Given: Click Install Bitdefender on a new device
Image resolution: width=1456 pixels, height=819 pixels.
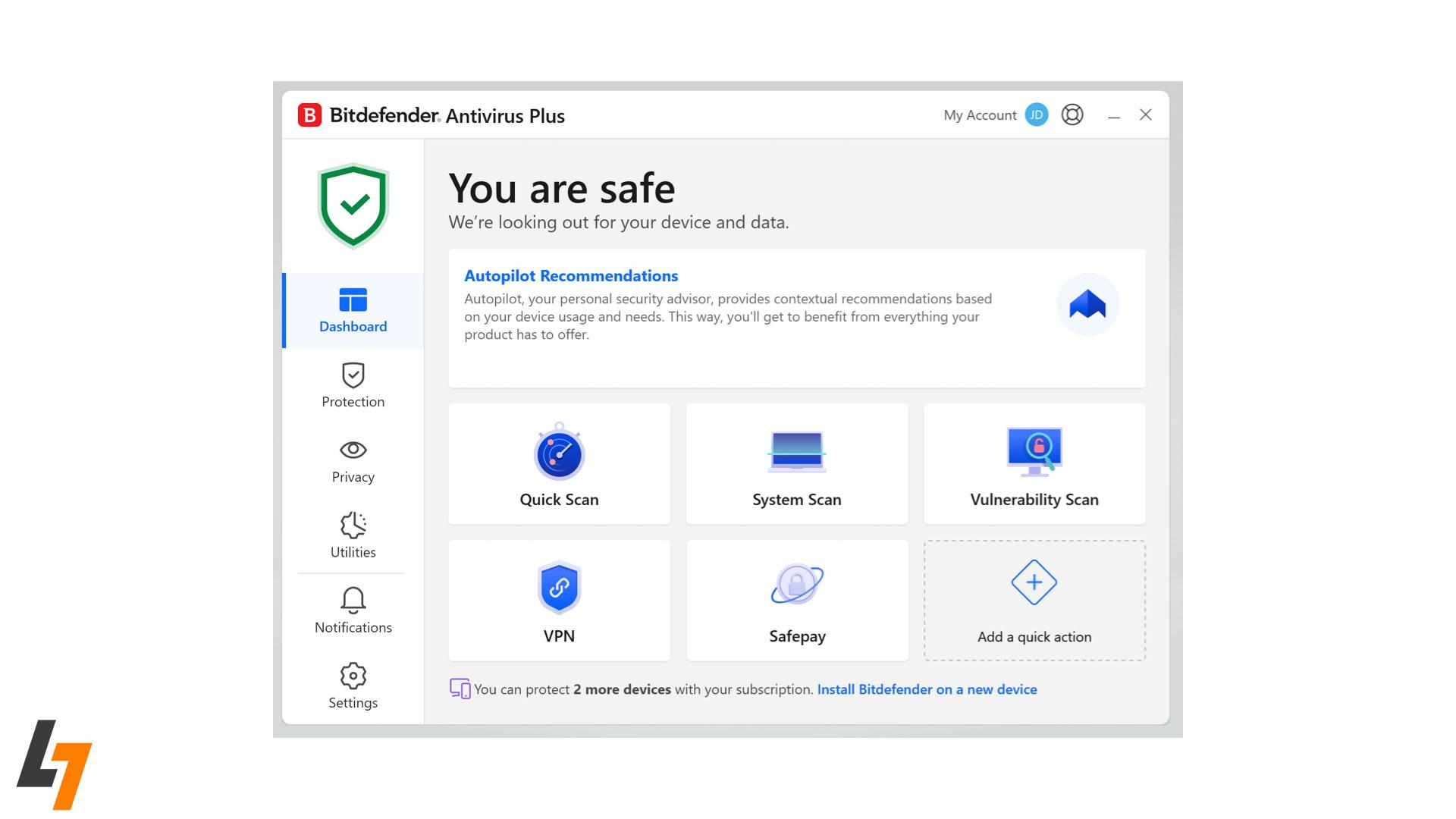Looking at the screenshot, I should tap(927, 689).
